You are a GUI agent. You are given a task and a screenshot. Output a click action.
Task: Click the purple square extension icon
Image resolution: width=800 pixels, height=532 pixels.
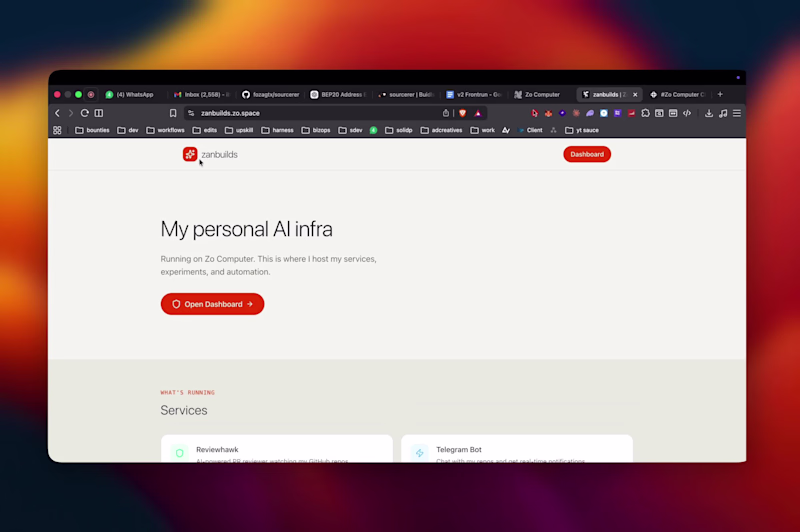(x=617, y=113)
